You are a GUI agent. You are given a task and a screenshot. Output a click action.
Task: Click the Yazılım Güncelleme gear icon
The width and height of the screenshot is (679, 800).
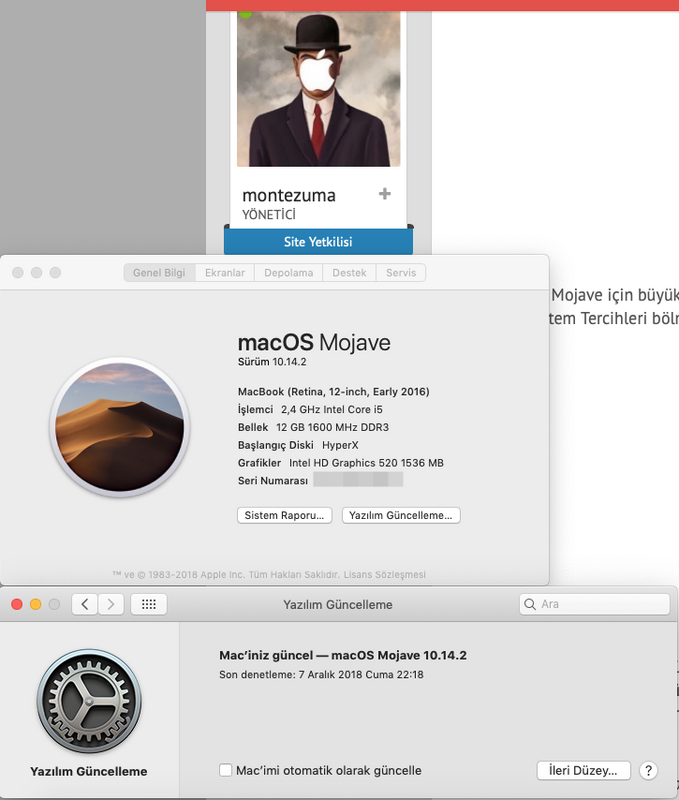[x=89, y=705]
